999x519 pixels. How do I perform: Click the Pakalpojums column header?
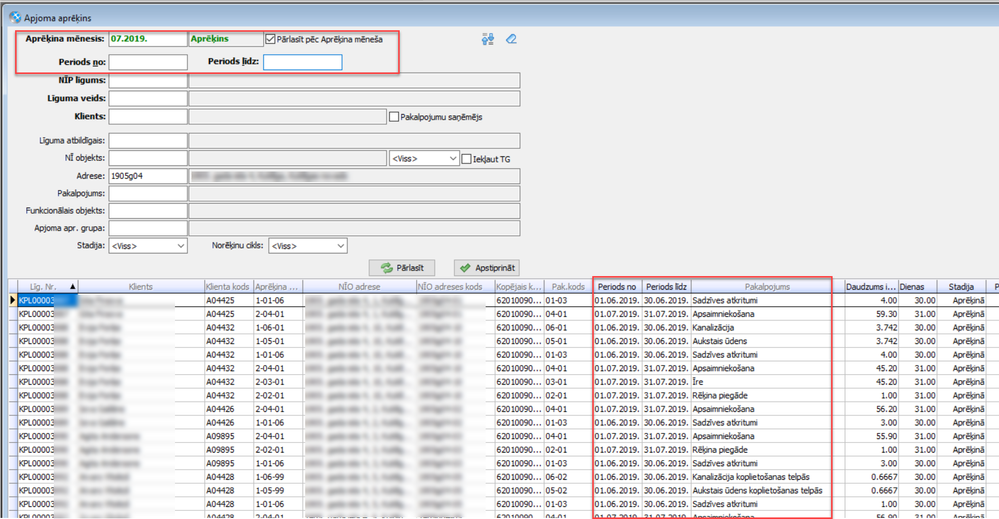tap(767, 287)
